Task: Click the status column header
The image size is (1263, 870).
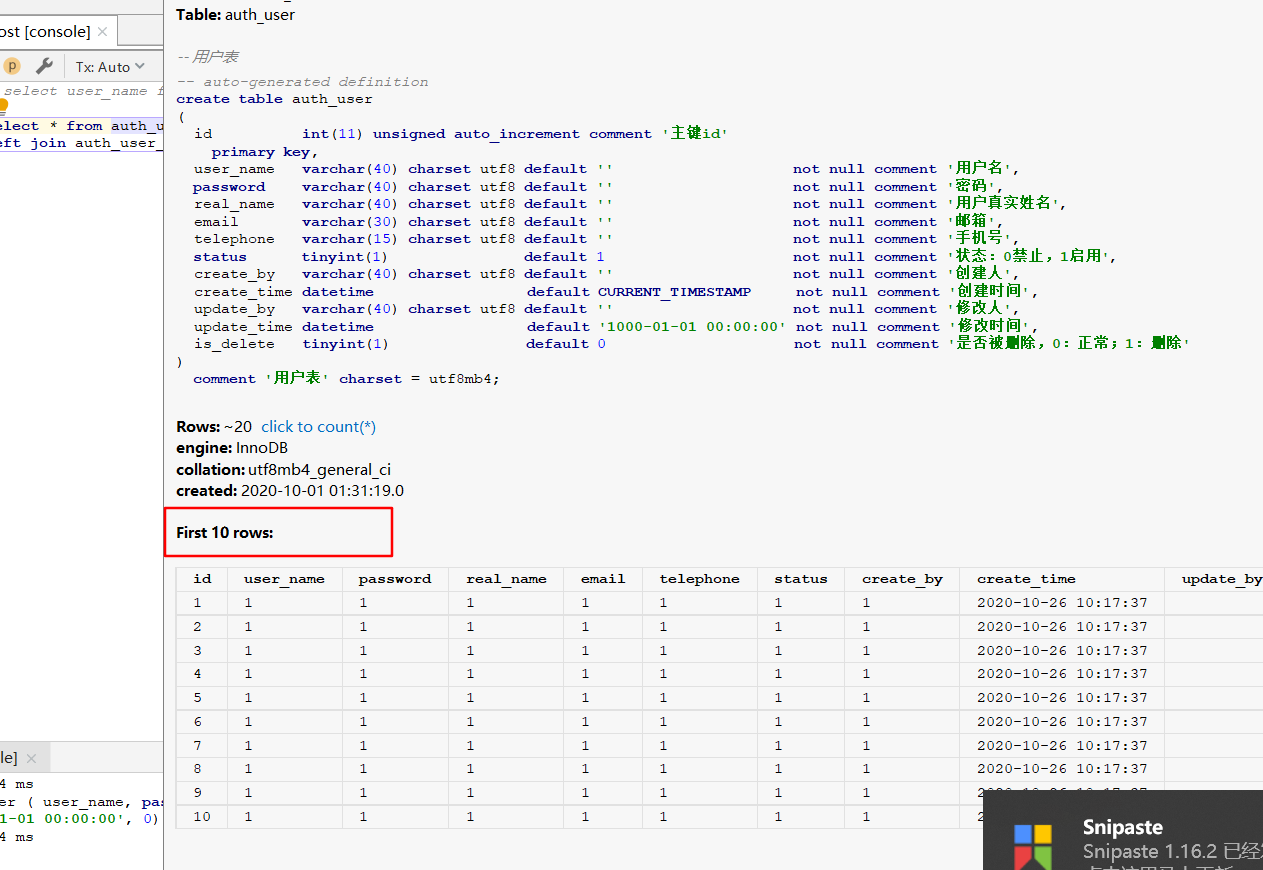Action: [801, 579]
